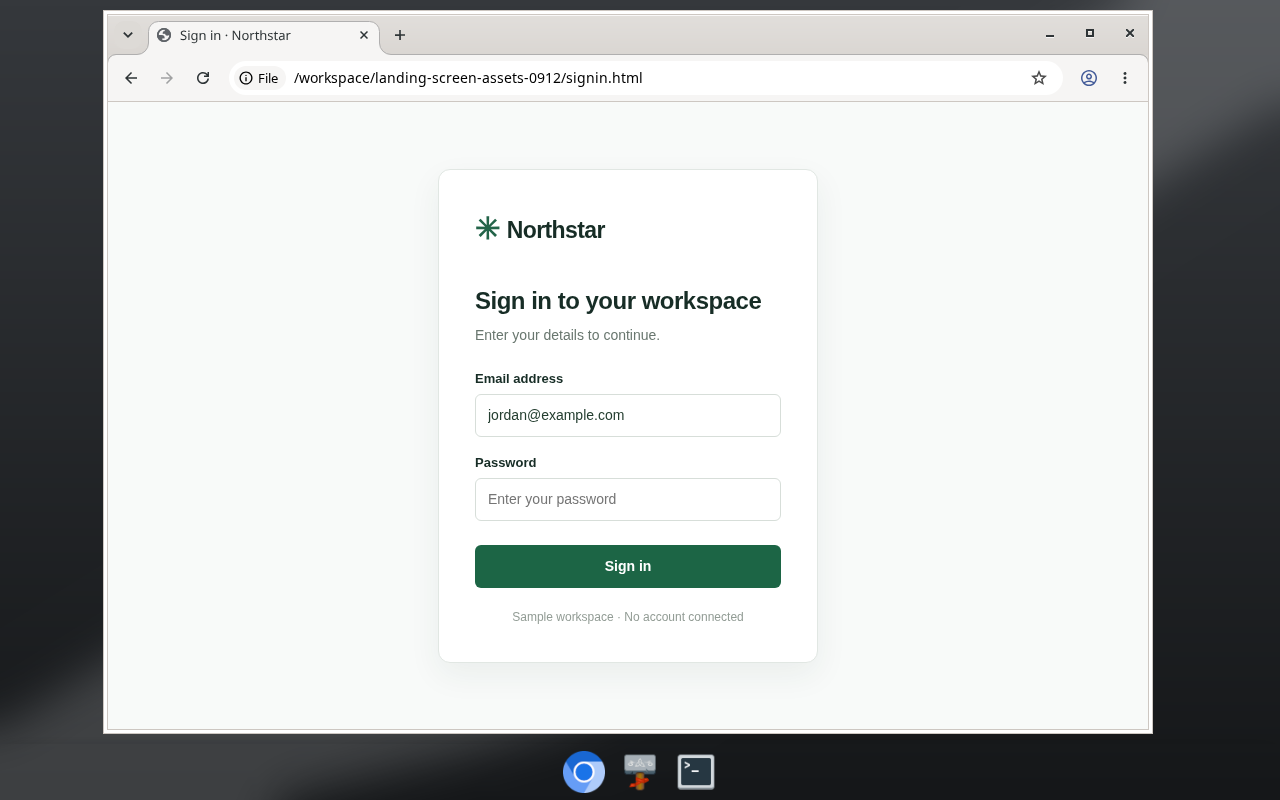Image resolution: width=1280 pixels, height=800 pixels.
Task: Open a new tab with the plus button
Action: click(400, 35)
